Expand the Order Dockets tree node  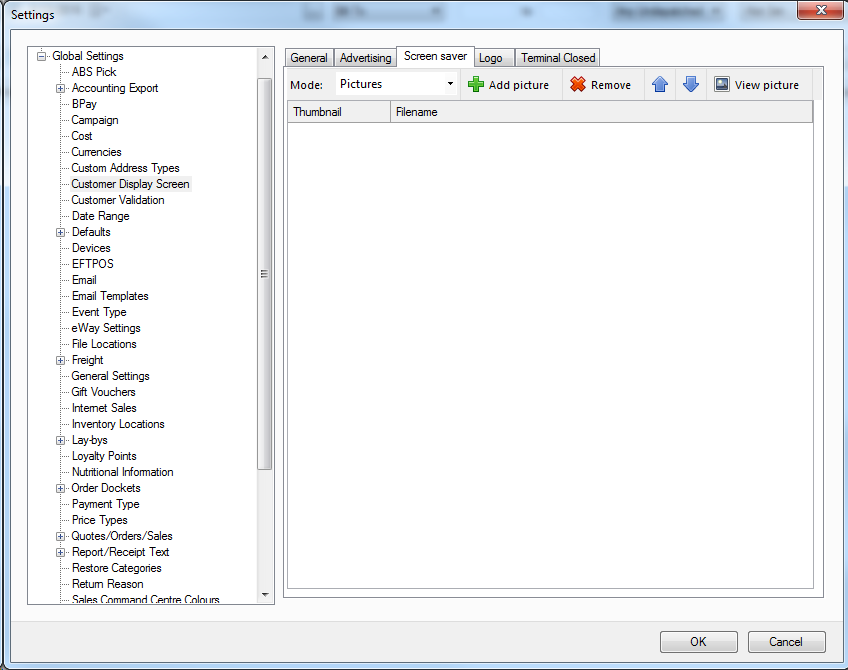61,488
